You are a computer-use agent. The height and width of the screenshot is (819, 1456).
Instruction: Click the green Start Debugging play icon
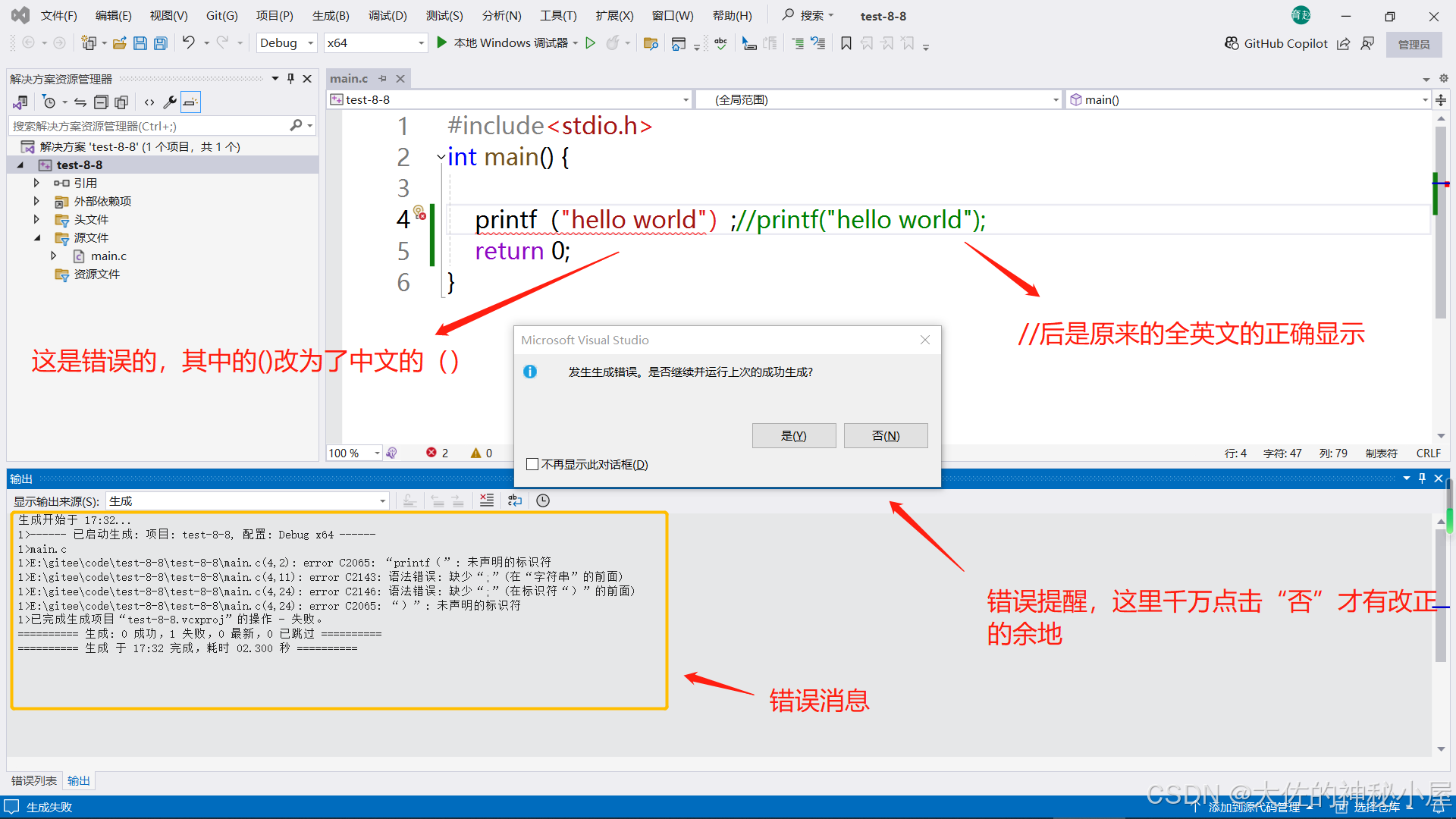coord(442,43)
